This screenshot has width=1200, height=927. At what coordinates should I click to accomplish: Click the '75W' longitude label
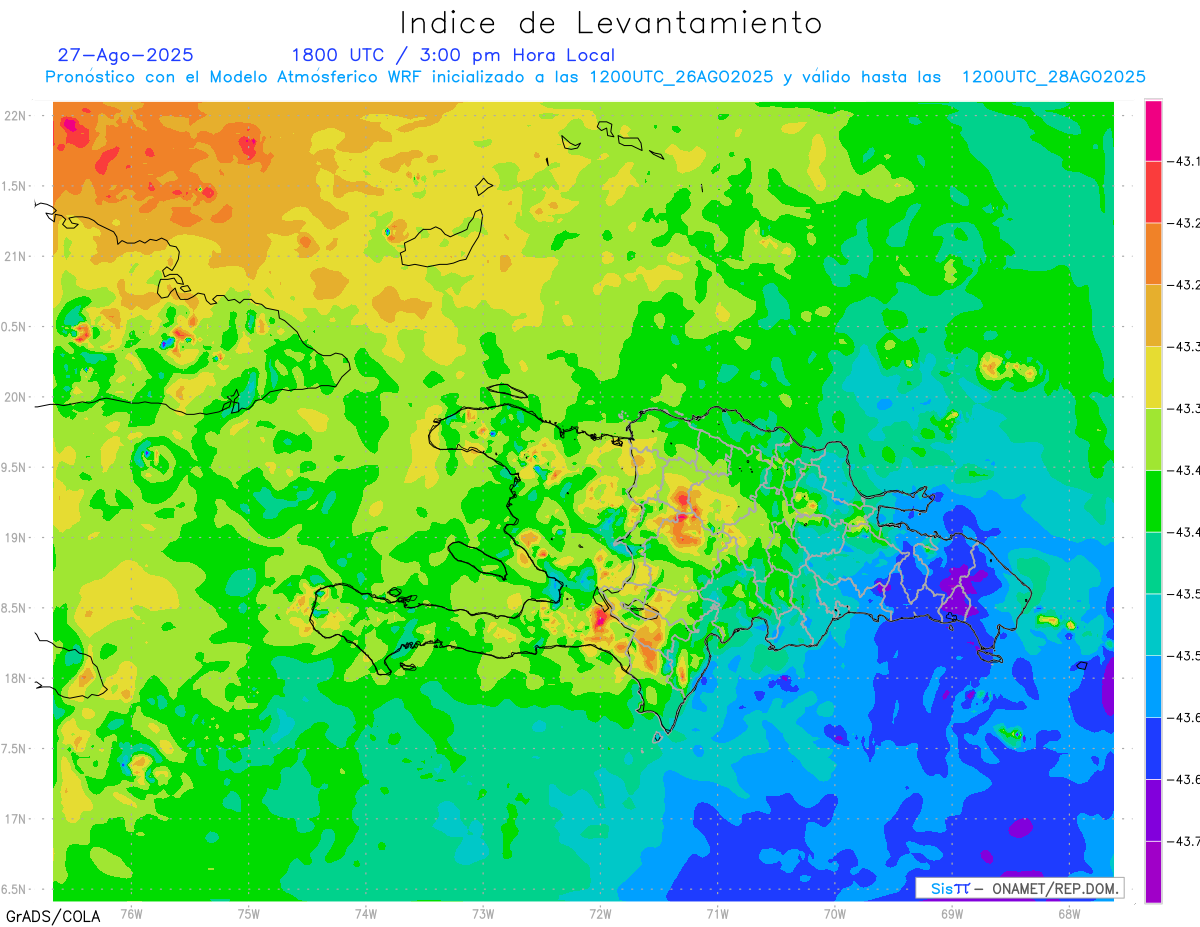248,914
